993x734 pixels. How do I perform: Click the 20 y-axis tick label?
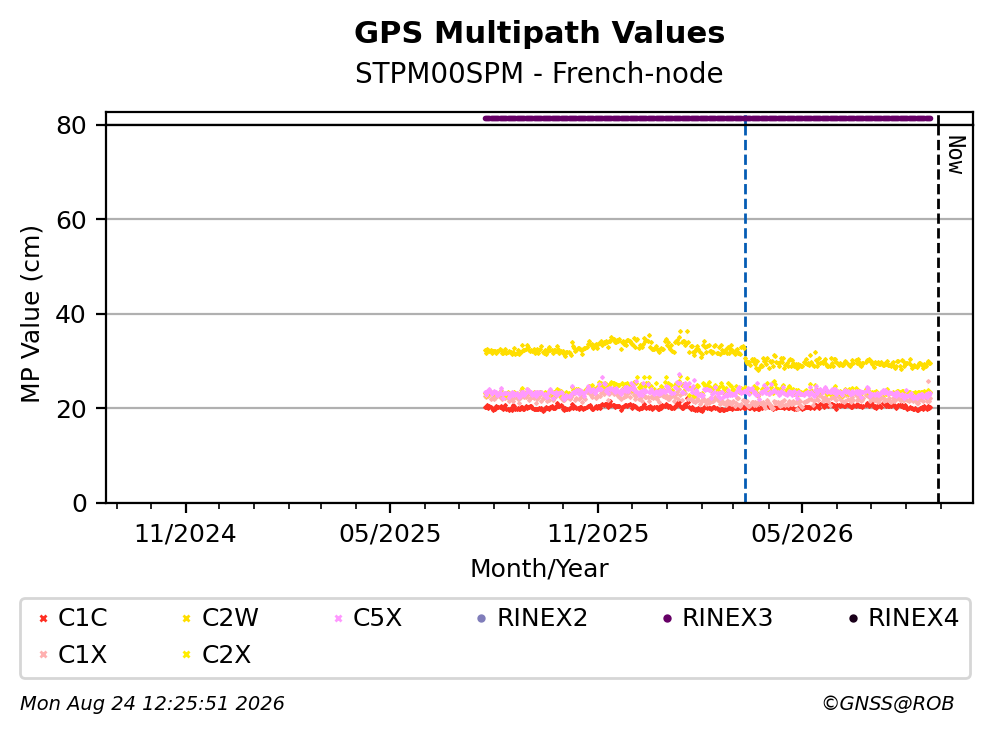[x=71, y=408]
